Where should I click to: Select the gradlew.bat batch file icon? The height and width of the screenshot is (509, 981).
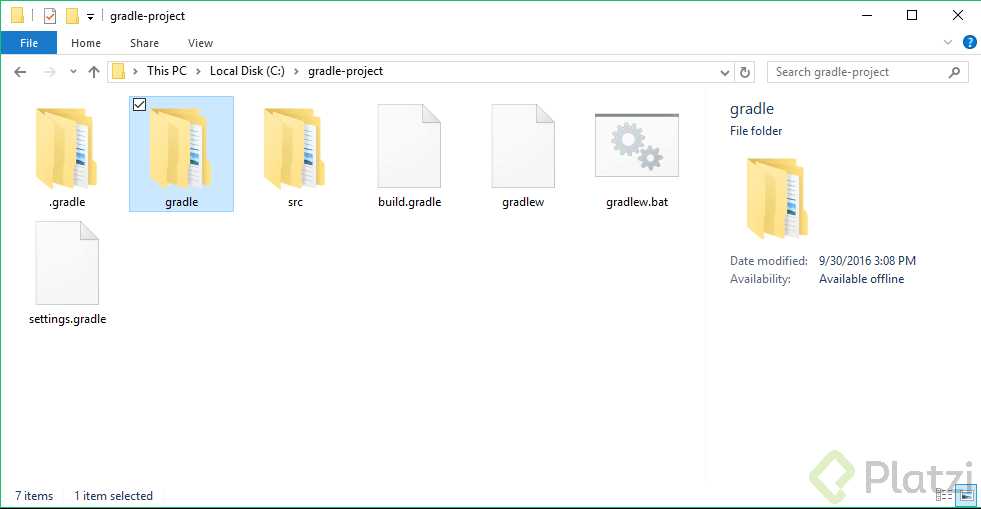(x=637, y=145)
